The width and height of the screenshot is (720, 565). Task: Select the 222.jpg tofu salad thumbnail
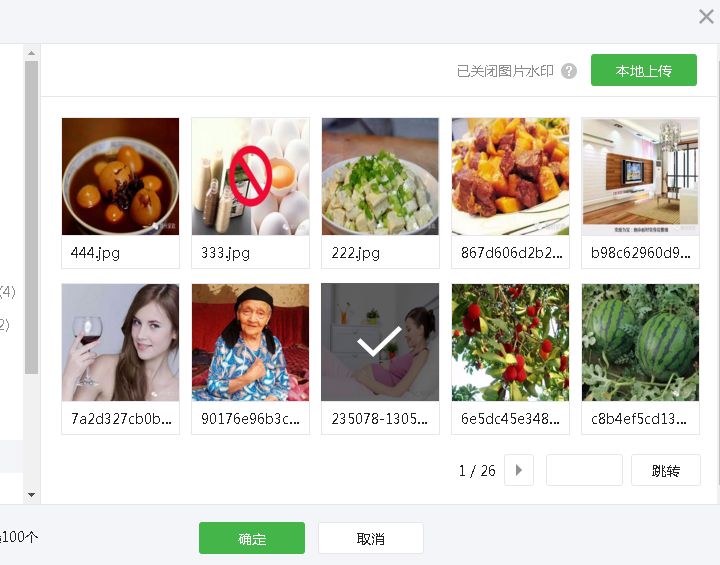tap(380, 176)
